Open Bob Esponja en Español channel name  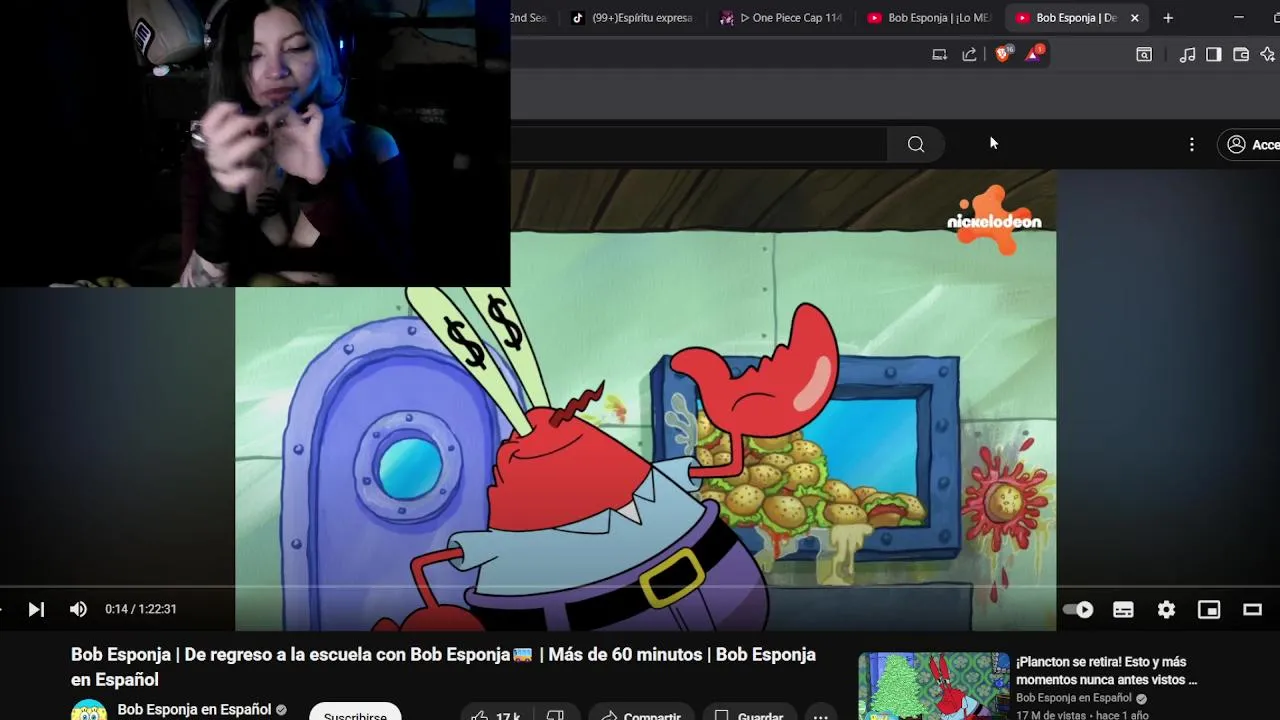tap(194, 709)
